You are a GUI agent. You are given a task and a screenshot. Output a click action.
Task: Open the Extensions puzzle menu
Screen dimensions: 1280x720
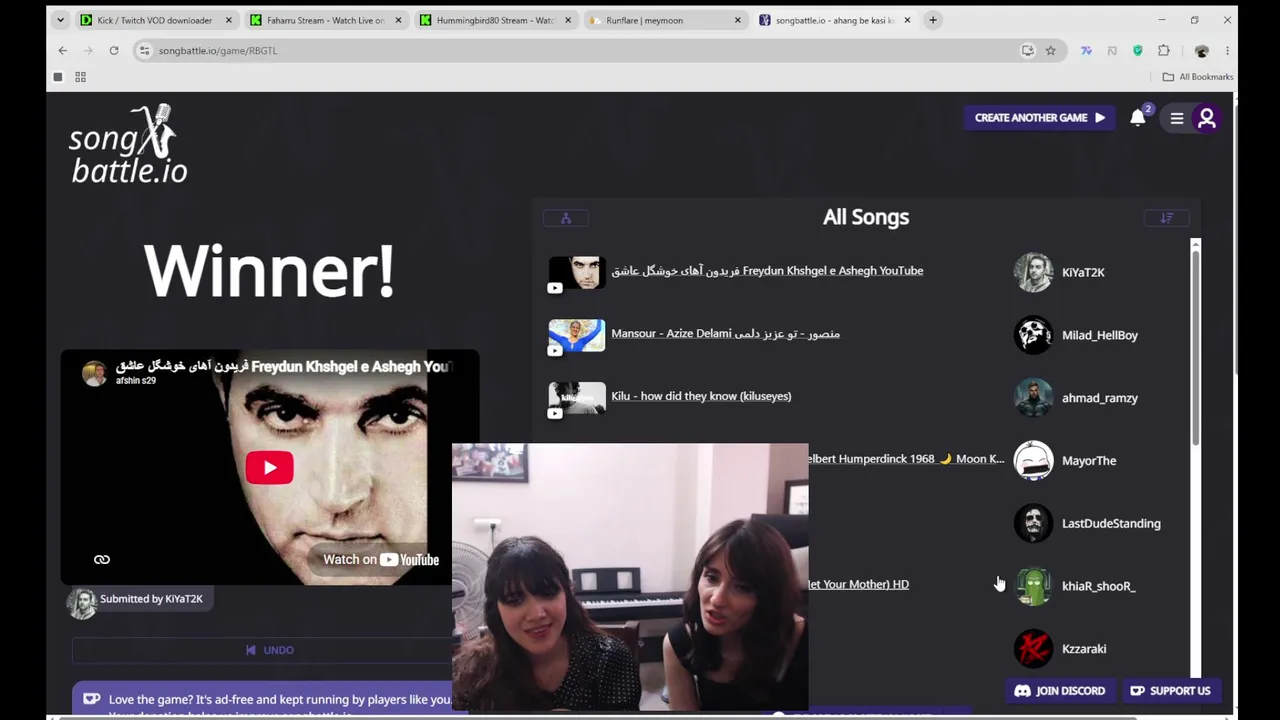tap(1164, 51)
